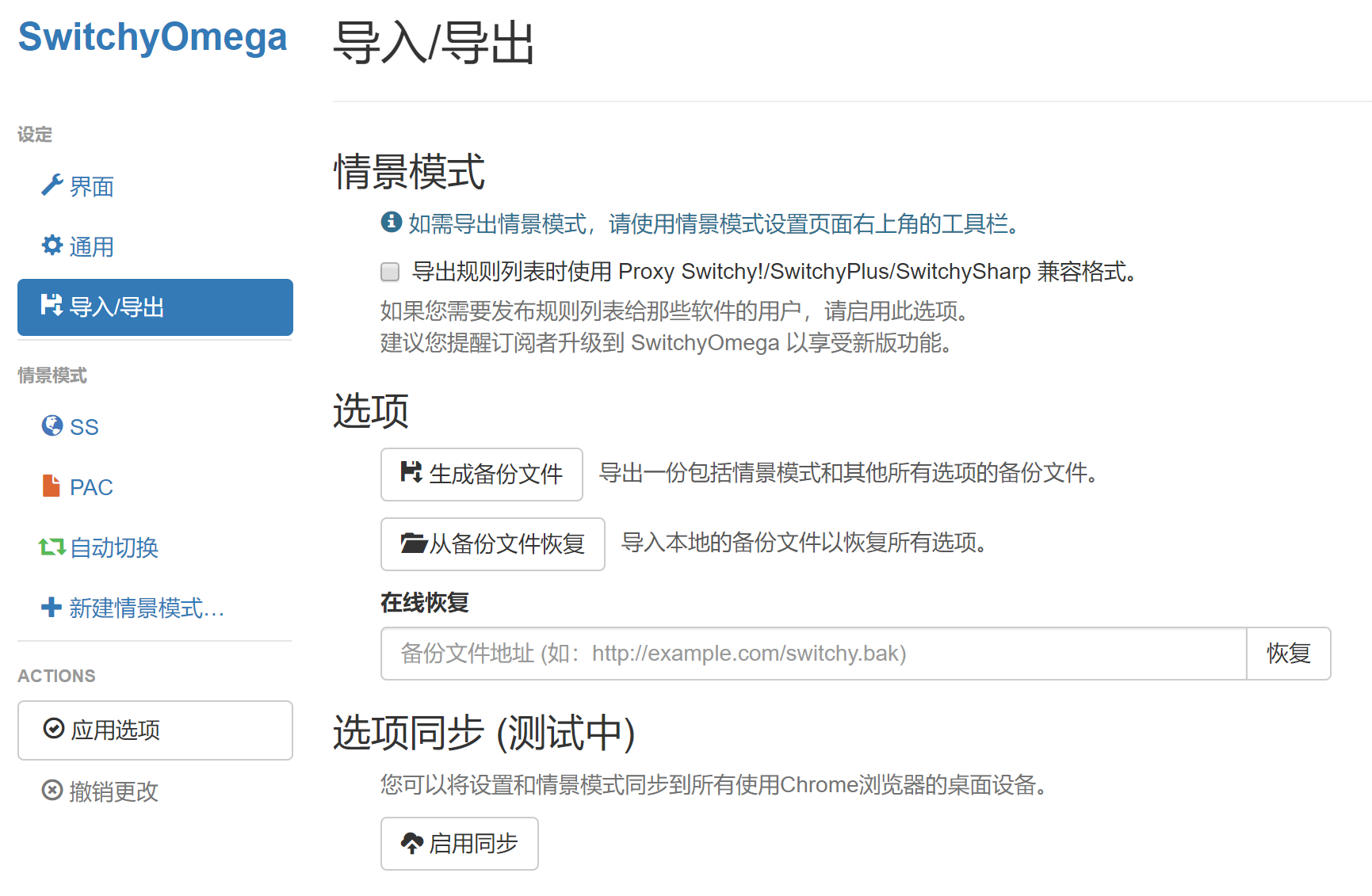Click the orange PAC file icon
The height and width of the screenshot is (896, 1372).
[52, 486]
